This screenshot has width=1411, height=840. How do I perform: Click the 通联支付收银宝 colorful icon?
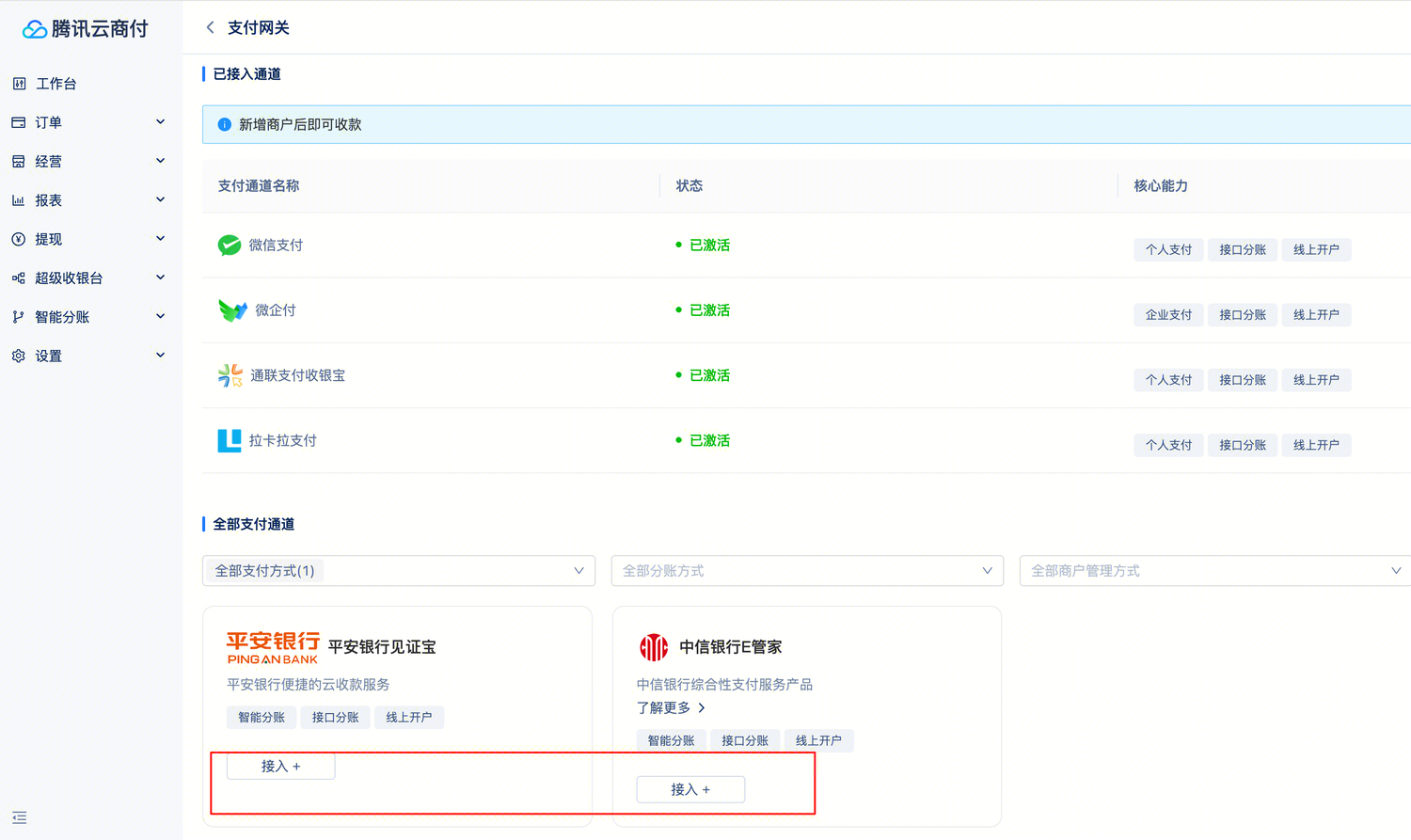tap(230, 375)
